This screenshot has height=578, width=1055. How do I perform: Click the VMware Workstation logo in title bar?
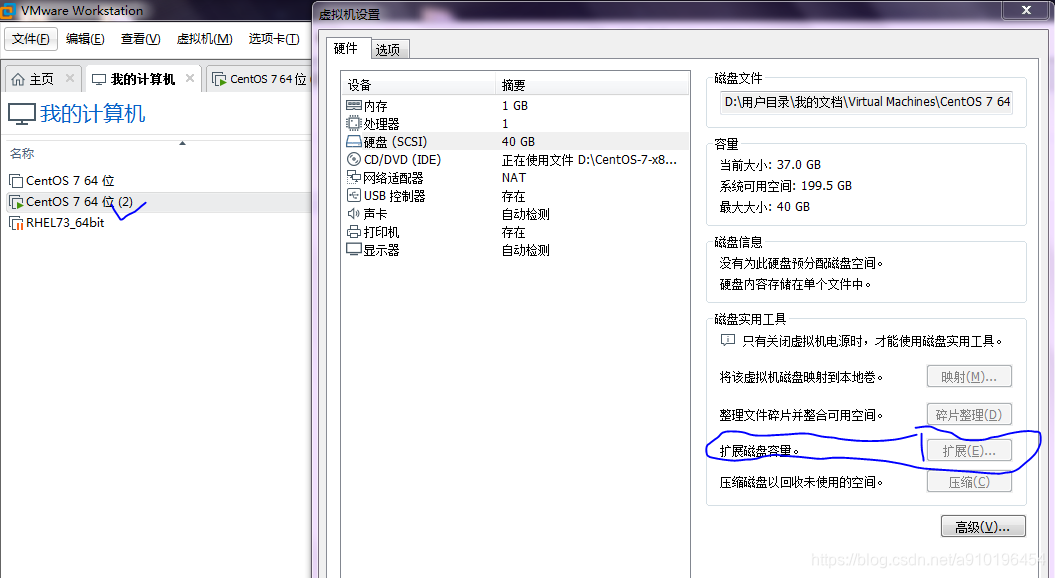8,10
